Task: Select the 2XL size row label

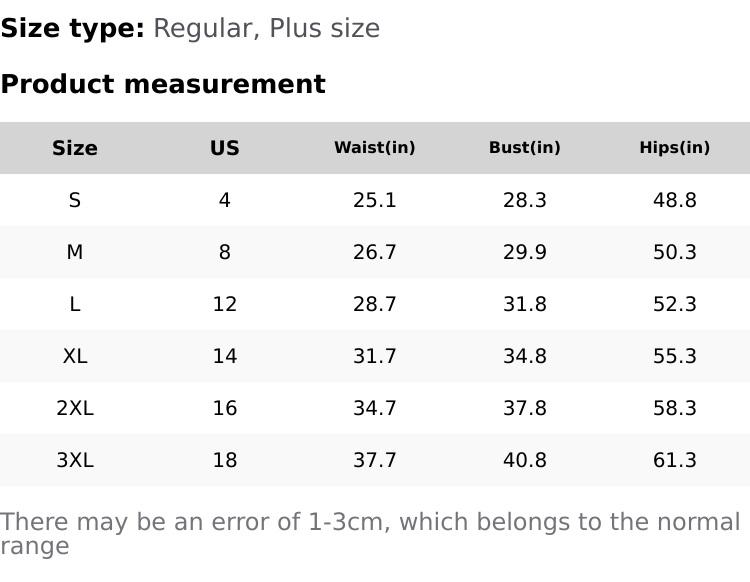Action: pos(75,408)
